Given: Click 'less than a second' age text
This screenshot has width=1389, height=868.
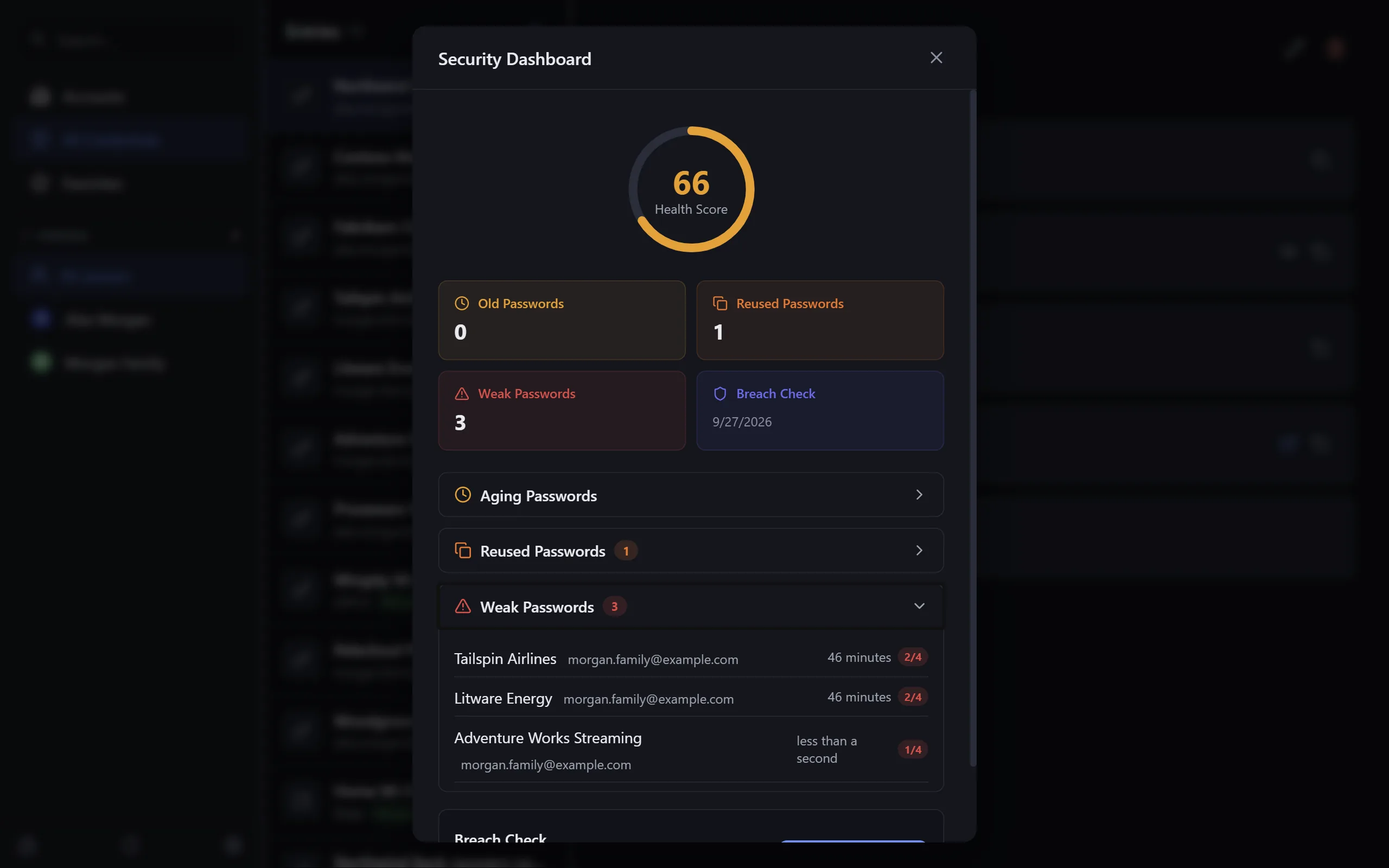Looking at the screenshot, I should pyautogui.click(x=826, y=750).
